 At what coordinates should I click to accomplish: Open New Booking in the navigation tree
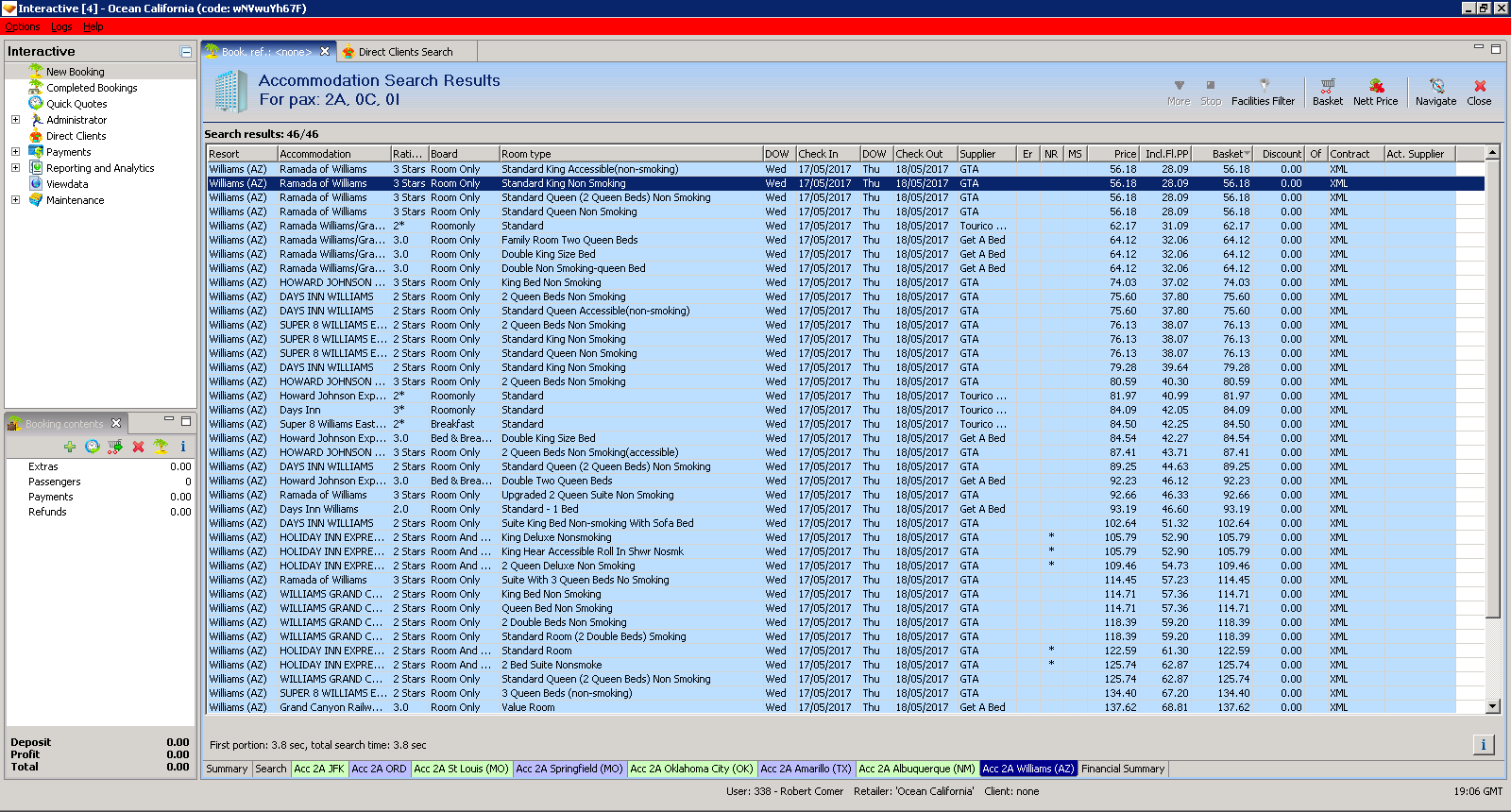click(x=76, y=72)
